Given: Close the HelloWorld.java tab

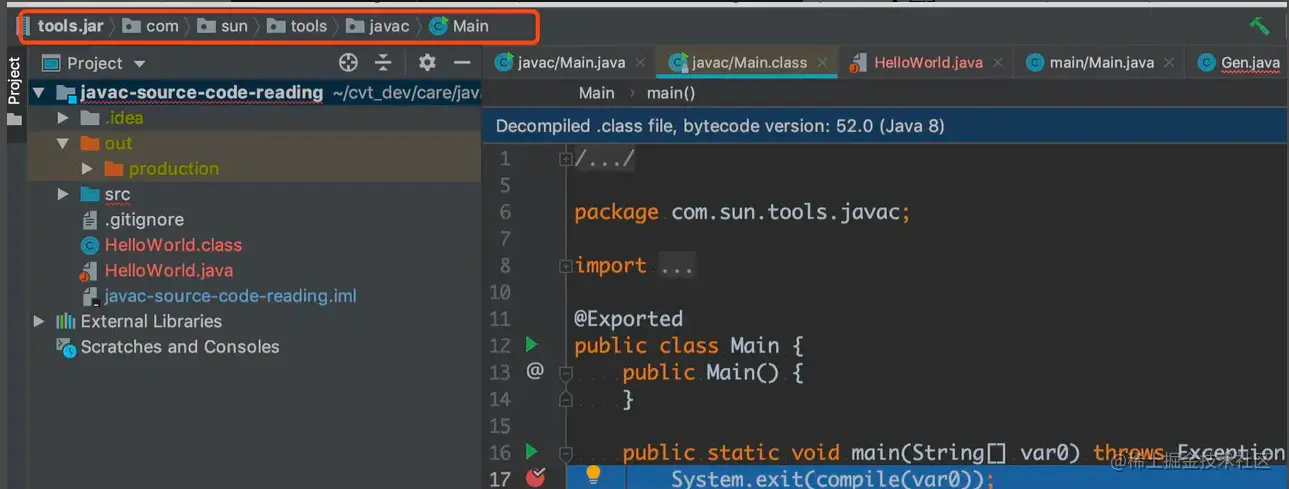Looking at the screenshot, I should tap(998, 62).
